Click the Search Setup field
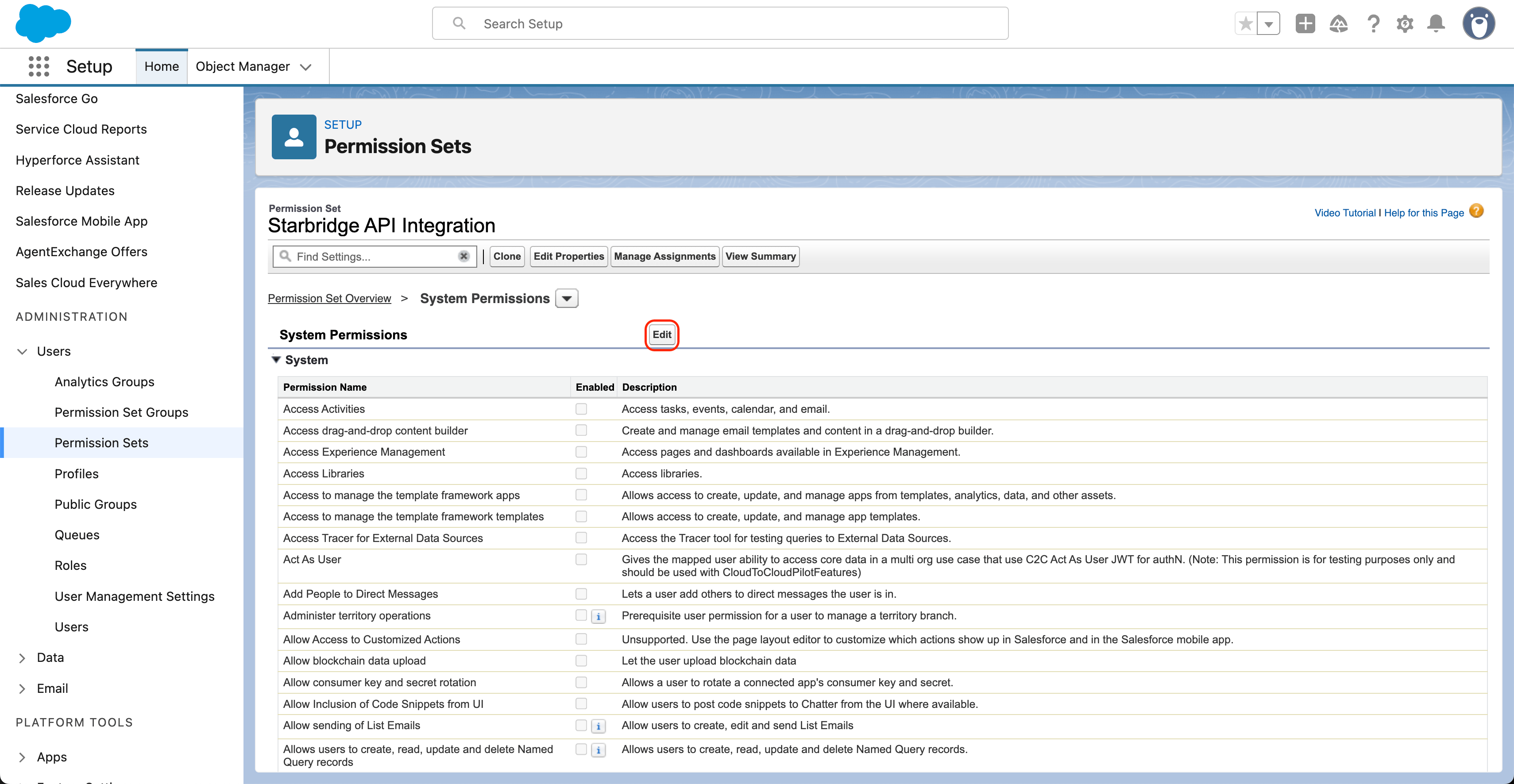 tap(720, 23)
